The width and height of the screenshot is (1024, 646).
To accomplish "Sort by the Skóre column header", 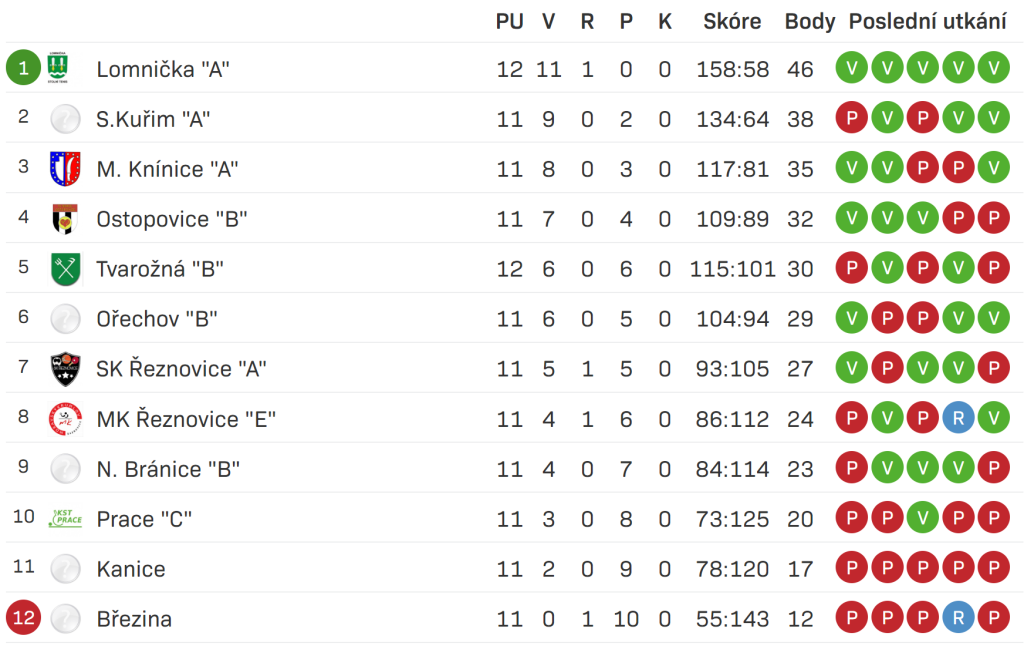I will [x=732, y=22].
